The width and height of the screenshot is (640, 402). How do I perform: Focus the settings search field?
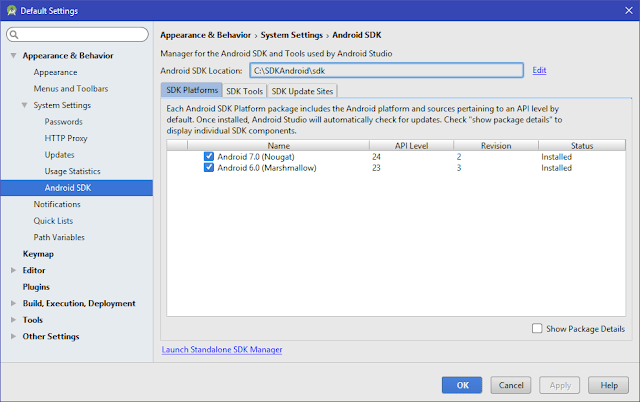pos(78,35)
